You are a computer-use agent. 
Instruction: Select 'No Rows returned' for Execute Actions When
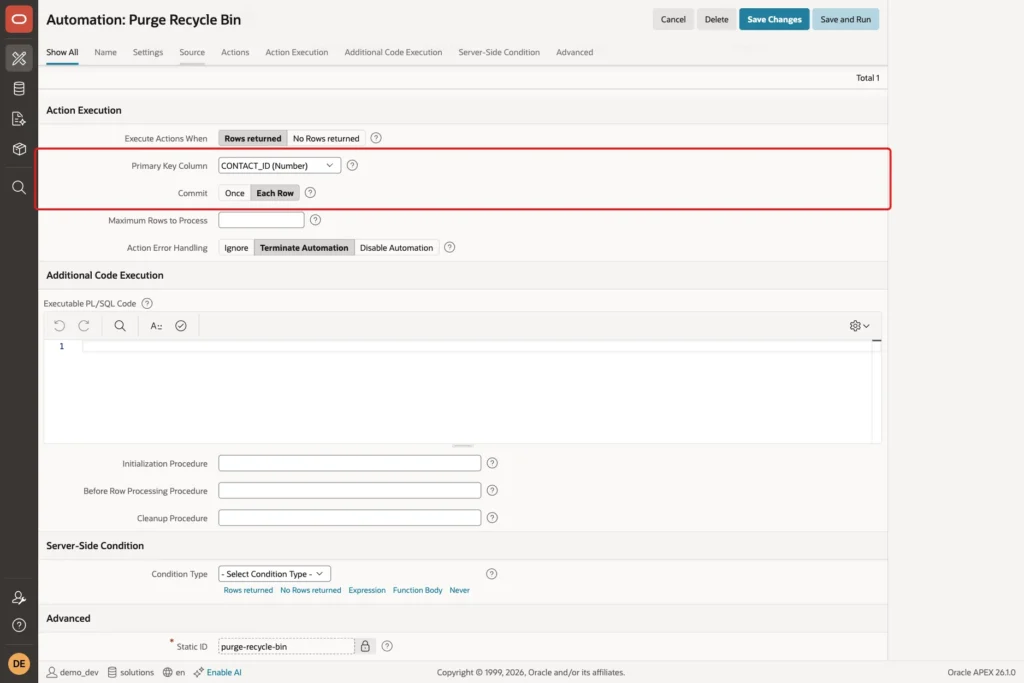[326, 138]
